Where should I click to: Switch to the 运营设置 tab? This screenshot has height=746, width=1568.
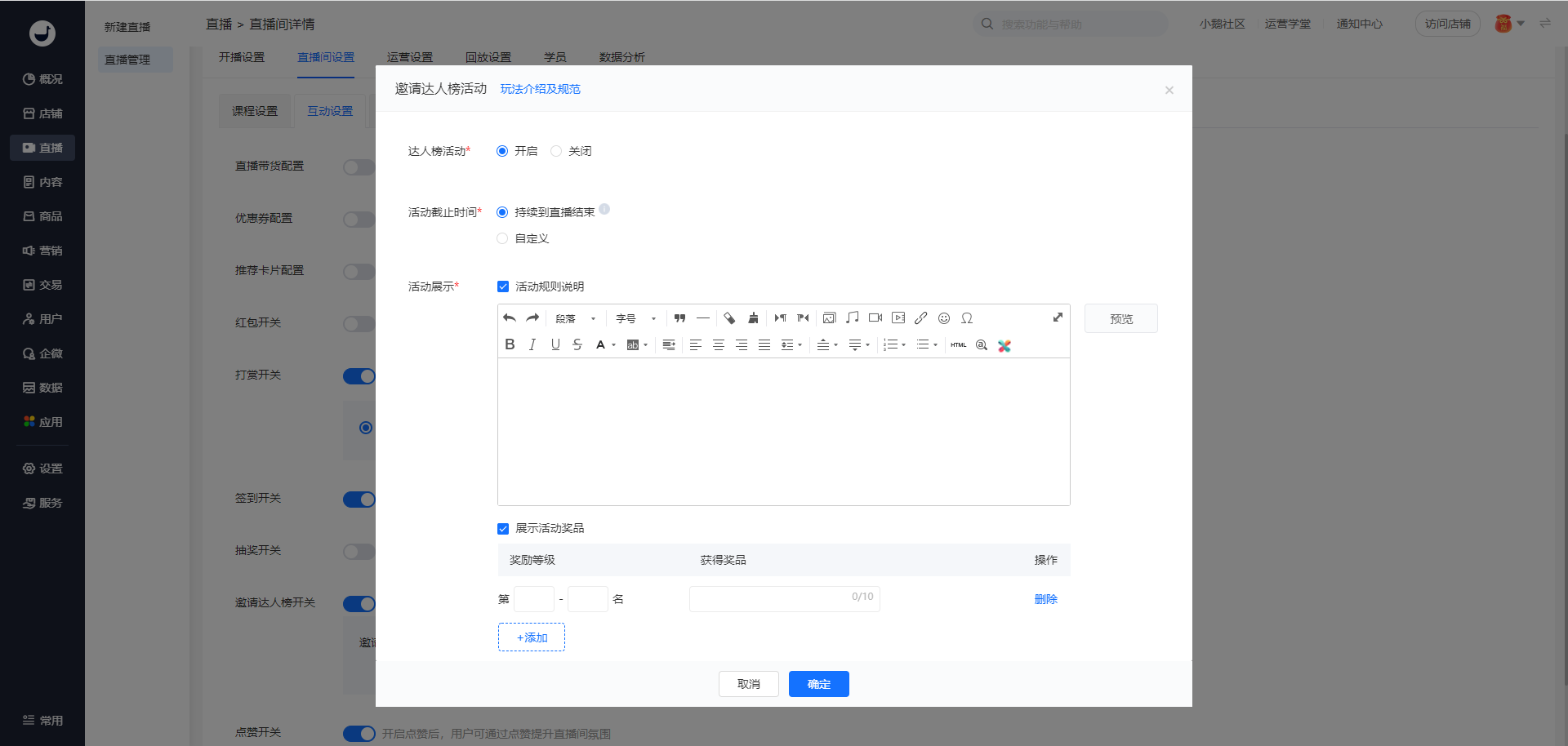click(x=410, y=57)
